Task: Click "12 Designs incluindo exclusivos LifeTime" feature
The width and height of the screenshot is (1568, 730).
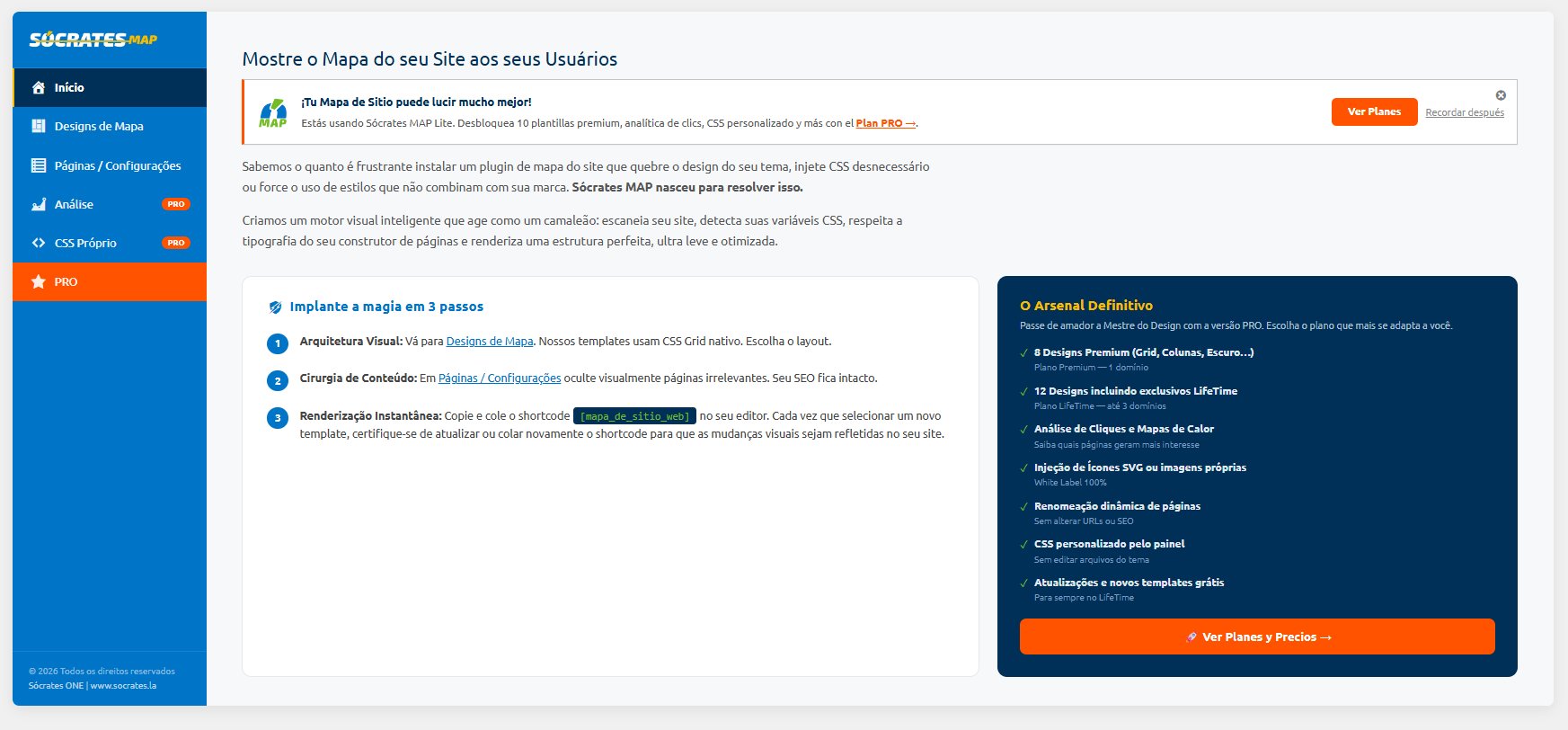Action: point(1136,391)
